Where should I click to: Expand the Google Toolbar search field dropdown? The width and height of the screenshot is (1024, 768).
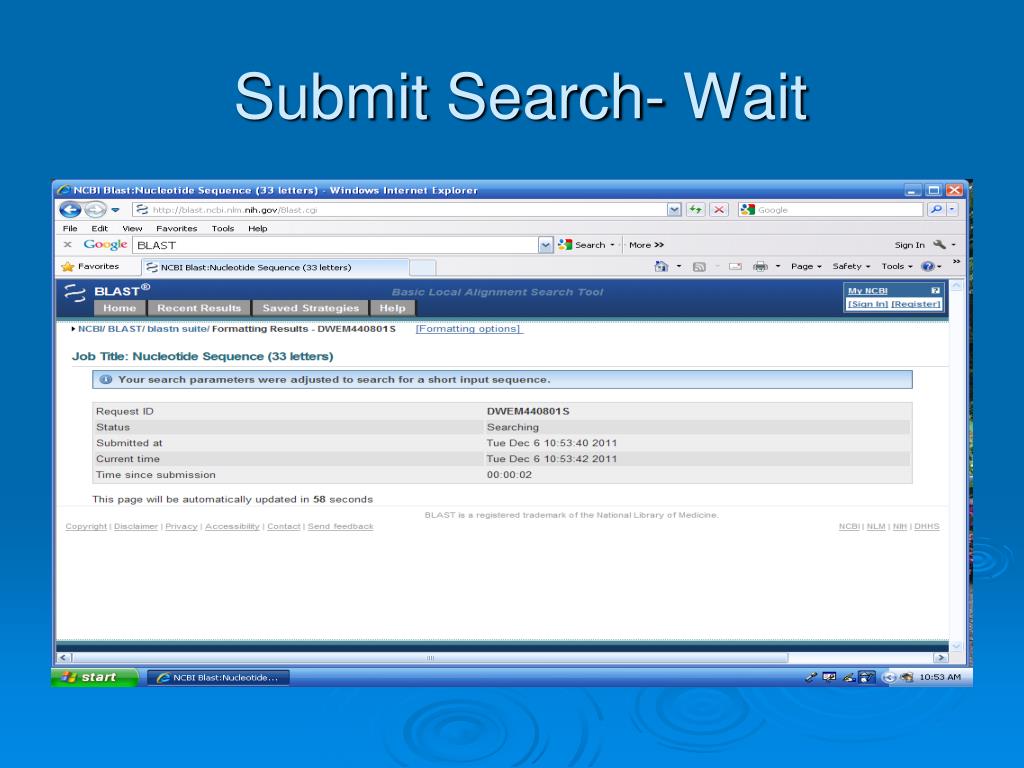click(x=546, y=245)
